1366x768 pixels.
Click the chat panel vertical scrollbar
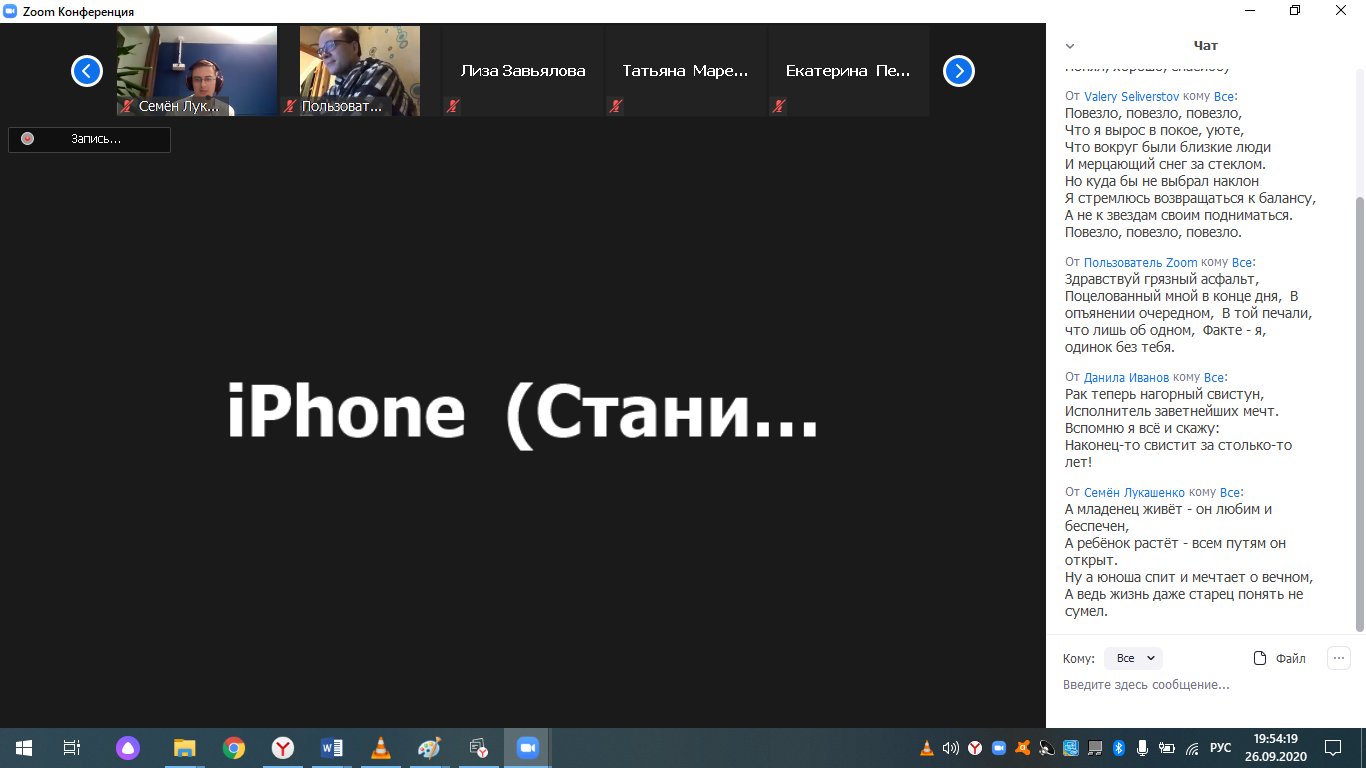1358,415
